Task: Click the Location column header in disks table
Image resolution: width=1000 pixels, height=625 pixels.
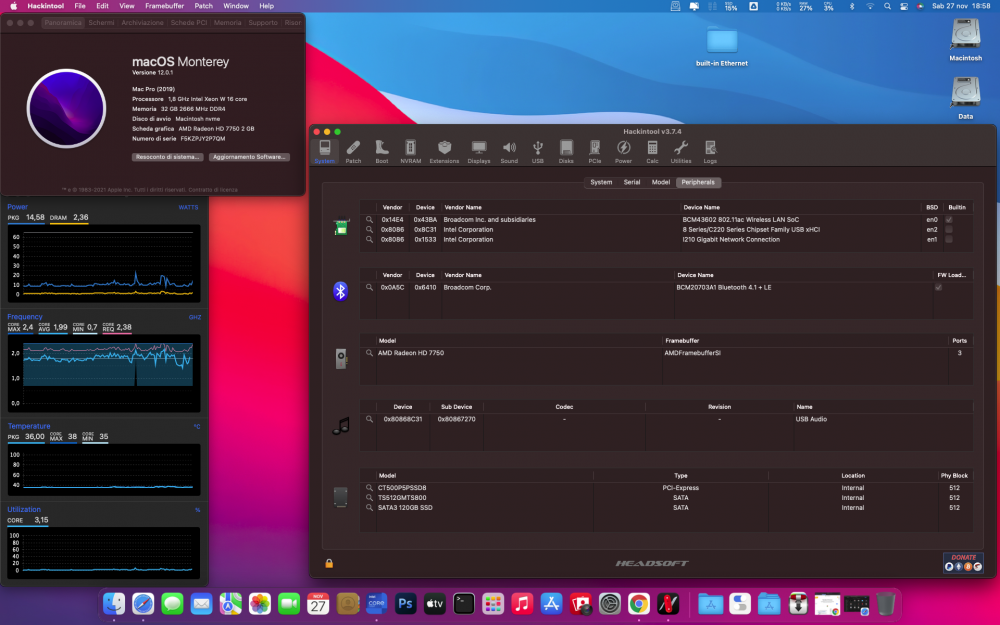Action: point(853,476)
